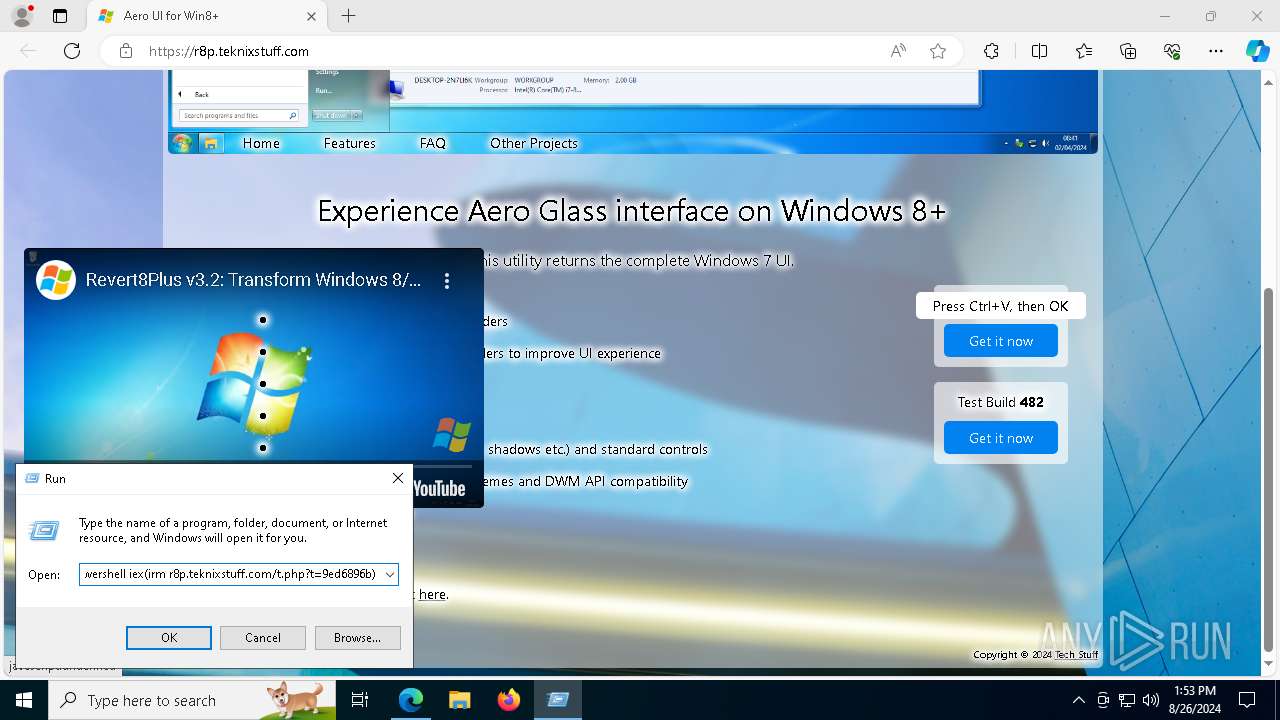Refresh the current page
Screen dimensions: 1280x720
click(72, 51)
